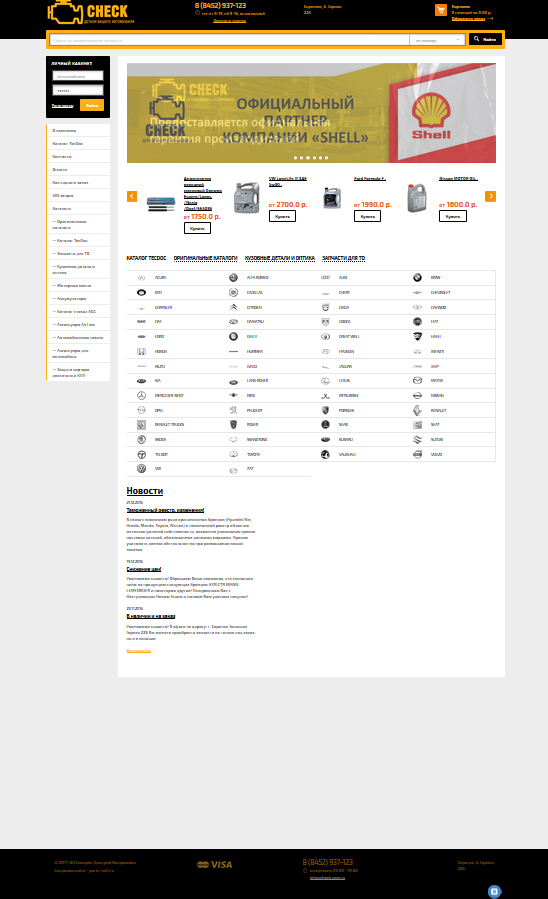Click the Регистрация link in login box
The height and width of the screenshot is (899, 548).
(62, 105)
